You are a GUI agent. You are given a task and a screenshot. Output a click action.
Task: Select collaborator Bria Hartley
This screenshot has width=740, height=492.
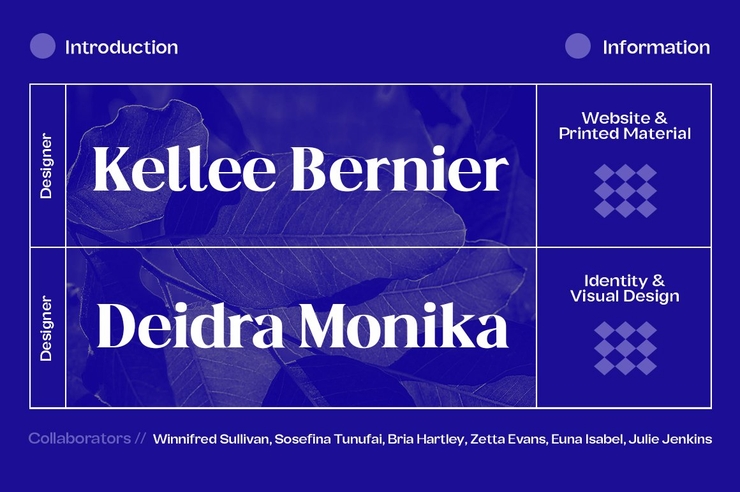426,439
